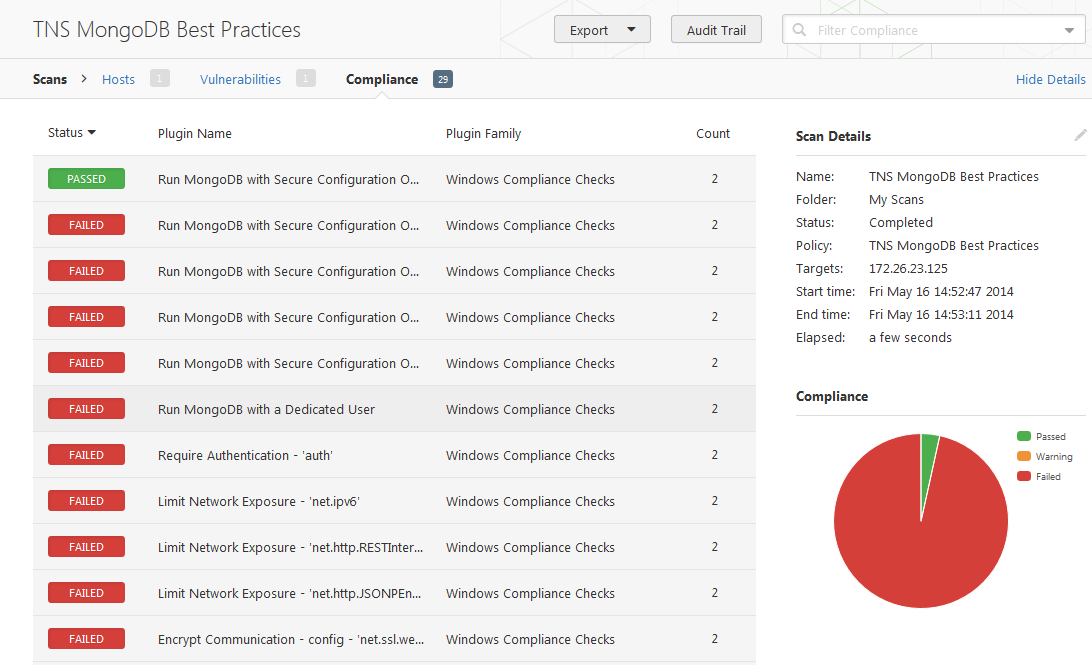Click the 'My Scans' folder value

[896, 200]
